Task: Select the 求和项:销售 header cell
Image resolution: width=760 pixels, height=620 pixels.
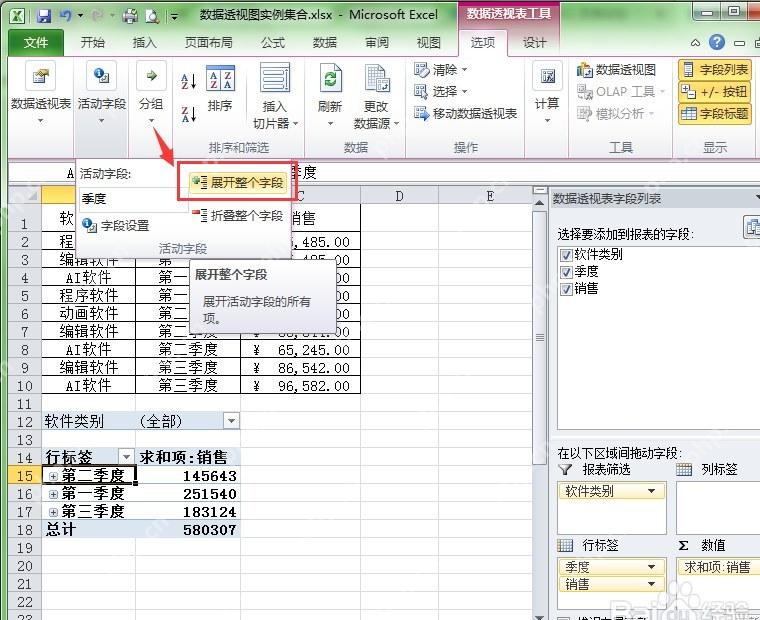Action: [188, 457]
